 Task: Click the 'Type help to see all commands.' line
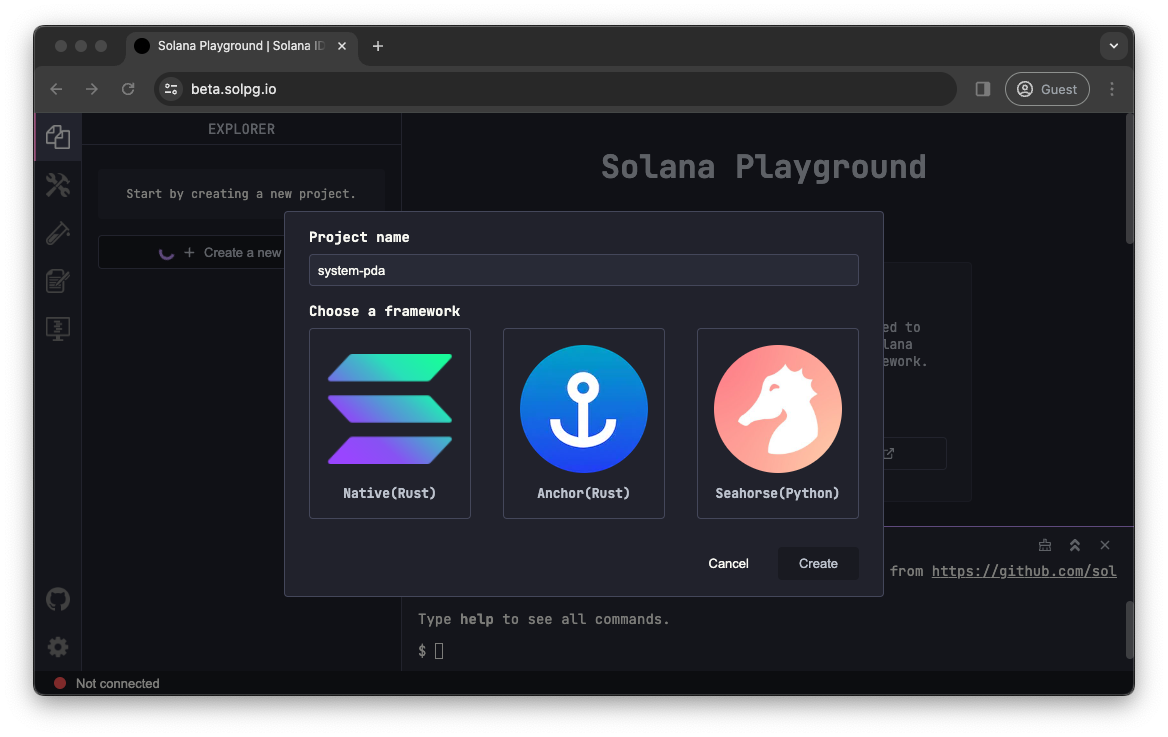543,619
